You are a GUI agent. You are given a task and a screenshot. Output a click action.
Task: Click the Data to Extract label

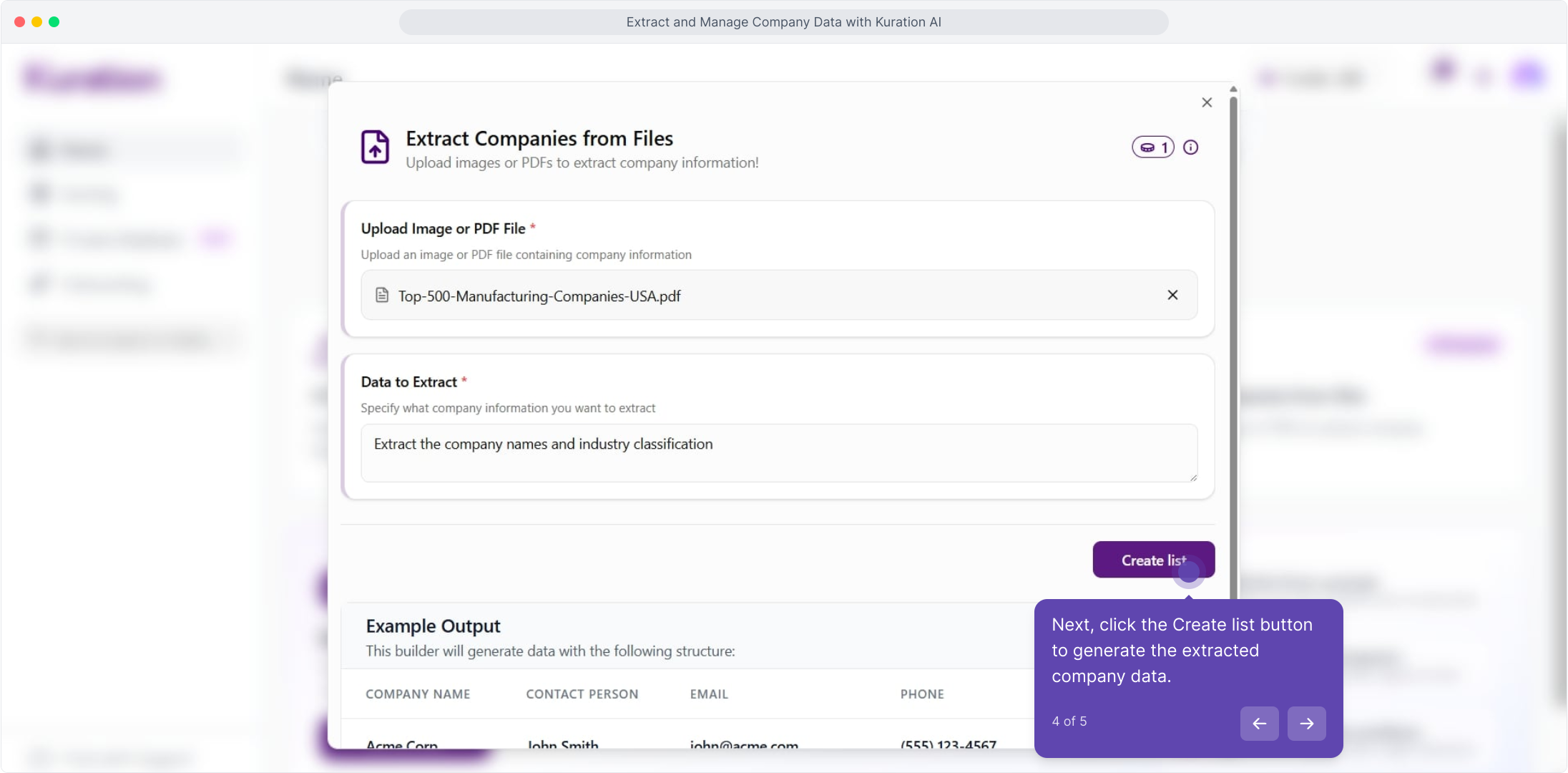408,382
